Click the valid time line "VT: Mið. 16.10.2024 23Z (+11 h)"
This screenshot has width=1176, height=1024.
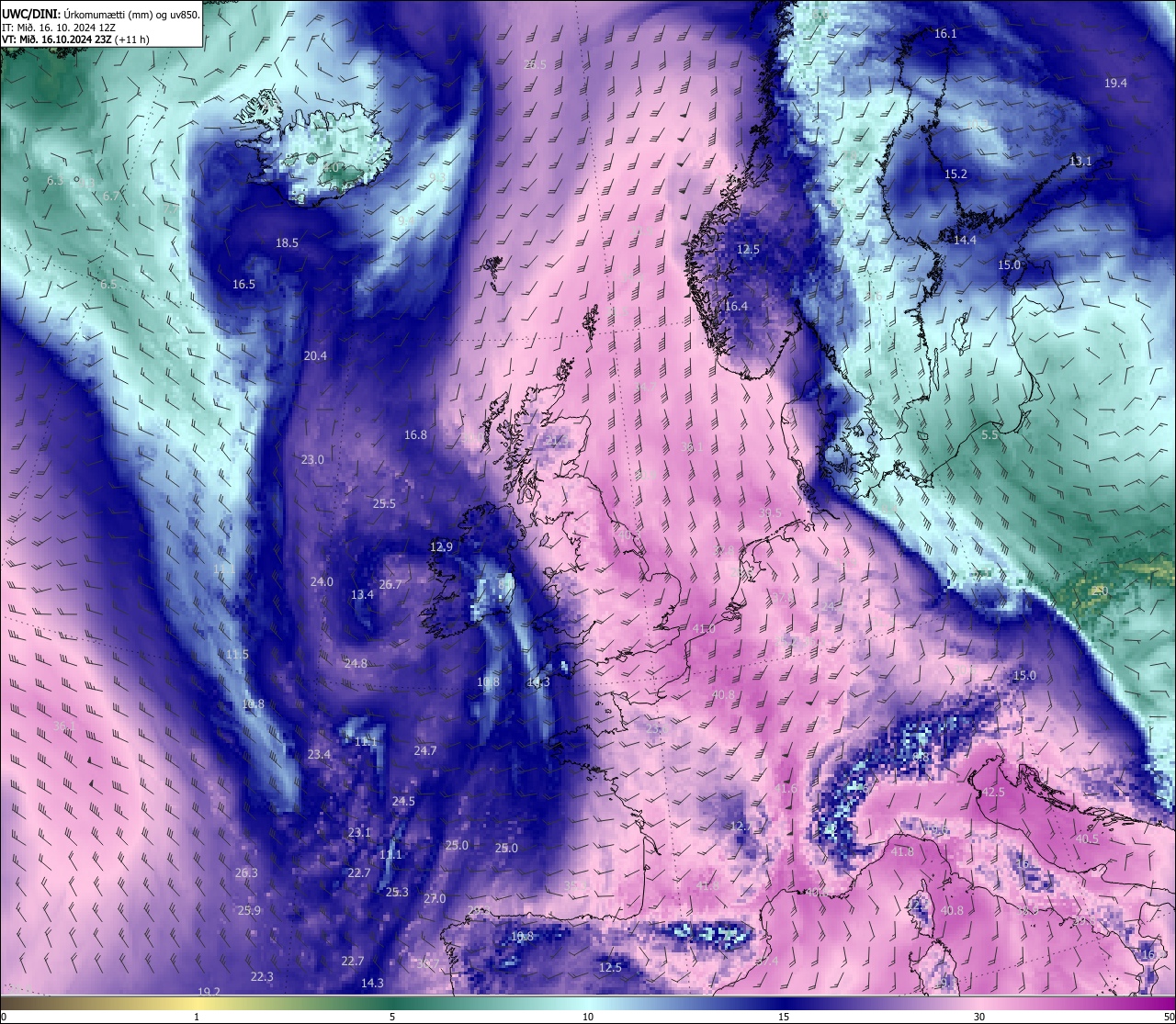coord(75,39)
